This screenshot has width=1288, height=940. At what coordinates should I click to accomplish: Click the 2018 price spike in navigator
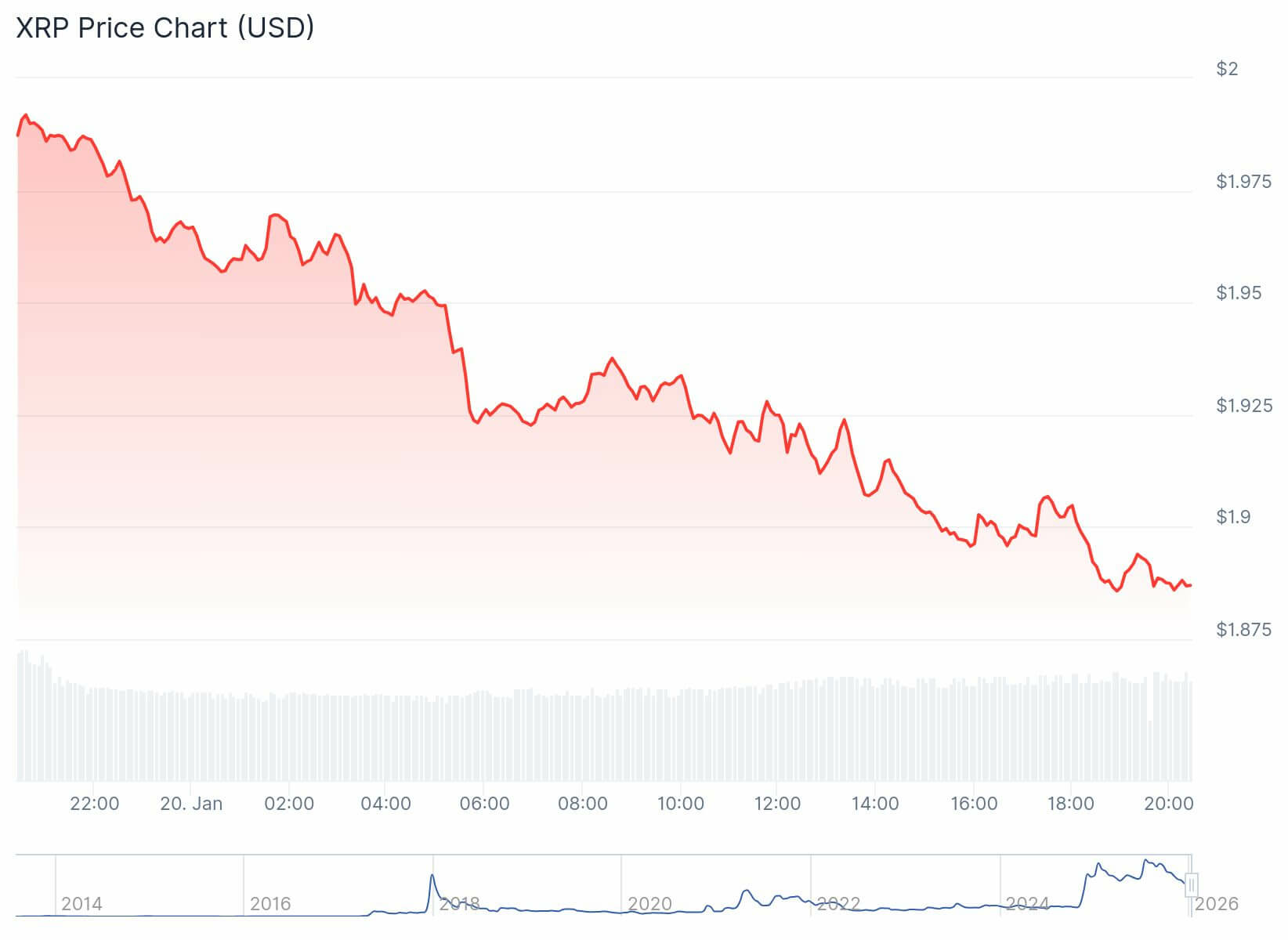(432, 877)
